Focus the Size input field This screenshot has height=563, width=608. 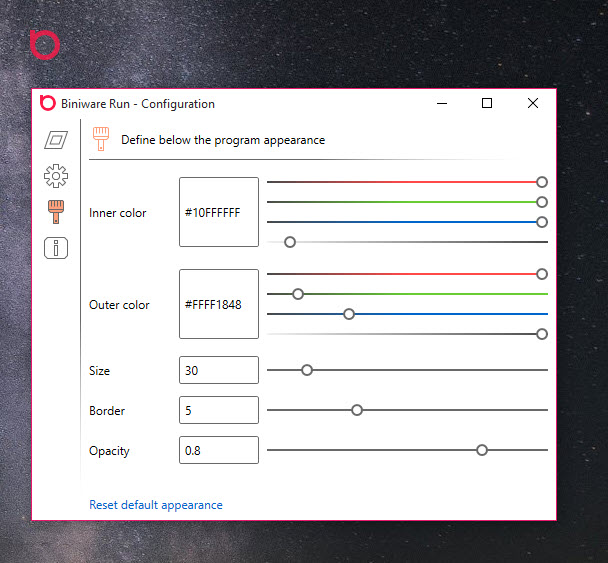219,370
